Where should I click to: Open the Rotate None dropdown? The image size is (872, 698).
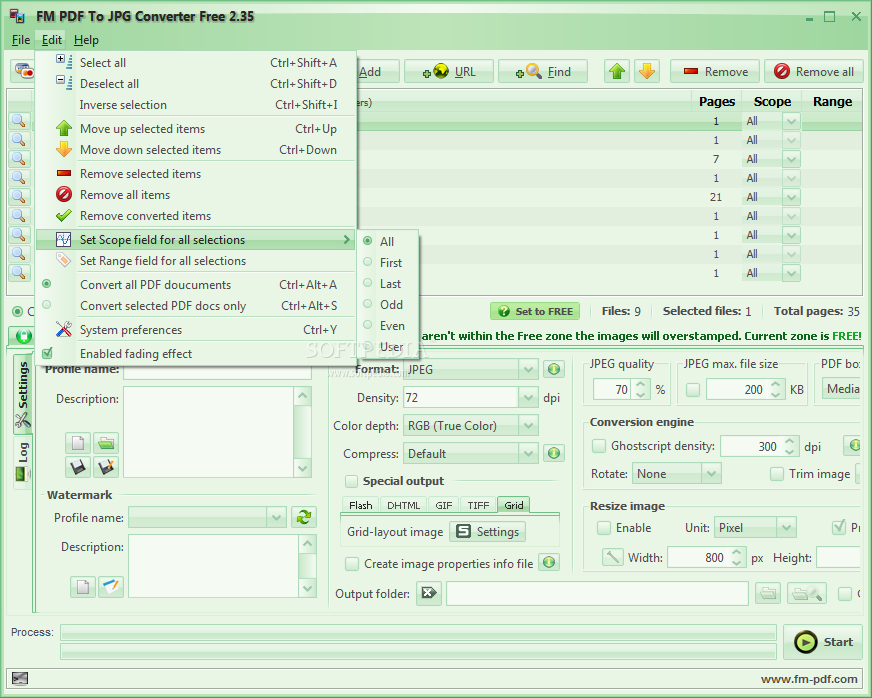711,473
